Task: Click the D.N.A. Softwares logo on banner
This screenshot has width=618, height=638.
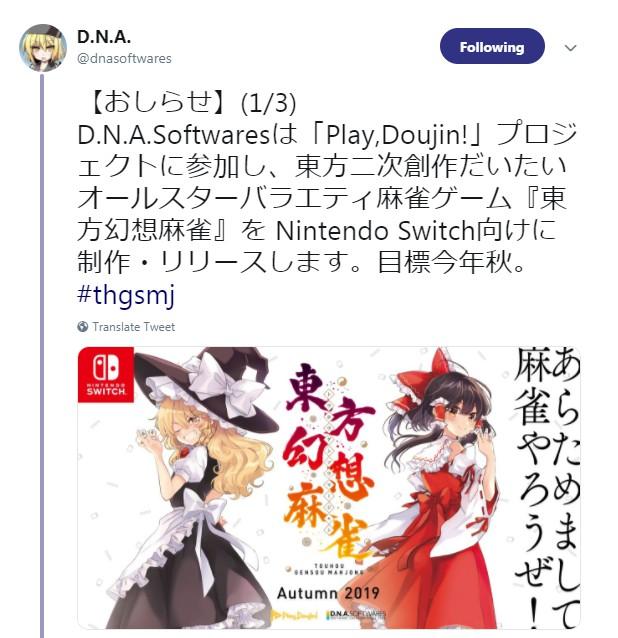Action: [x=356, y=614]
